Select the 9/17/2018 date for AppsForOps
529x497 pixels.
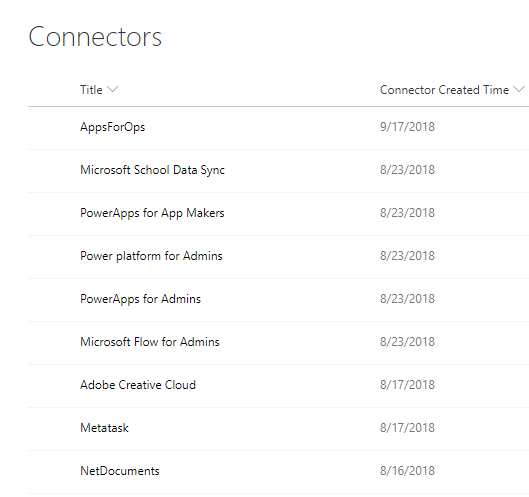pos(407,127)
